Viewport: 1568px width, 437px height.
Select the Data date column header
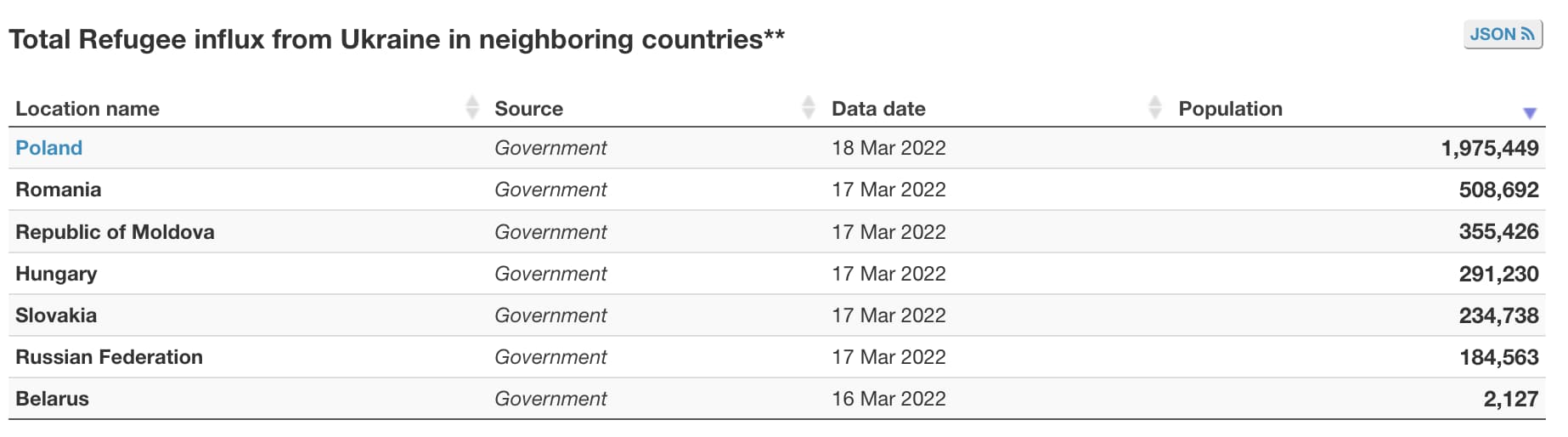(x=878, y=109)
